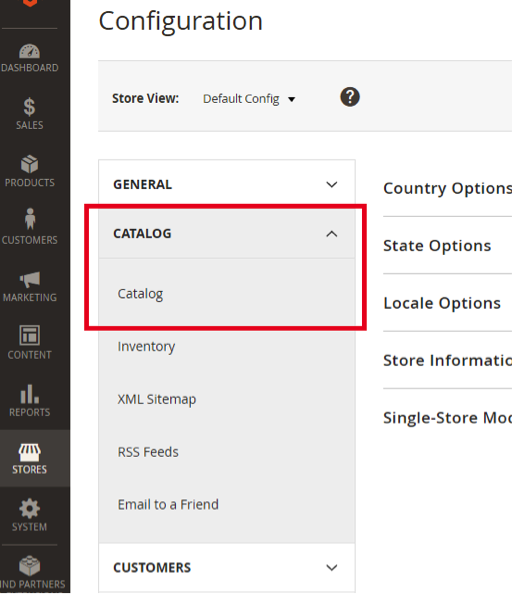
Task: Click the Store View label
Action: coord(145,98)
